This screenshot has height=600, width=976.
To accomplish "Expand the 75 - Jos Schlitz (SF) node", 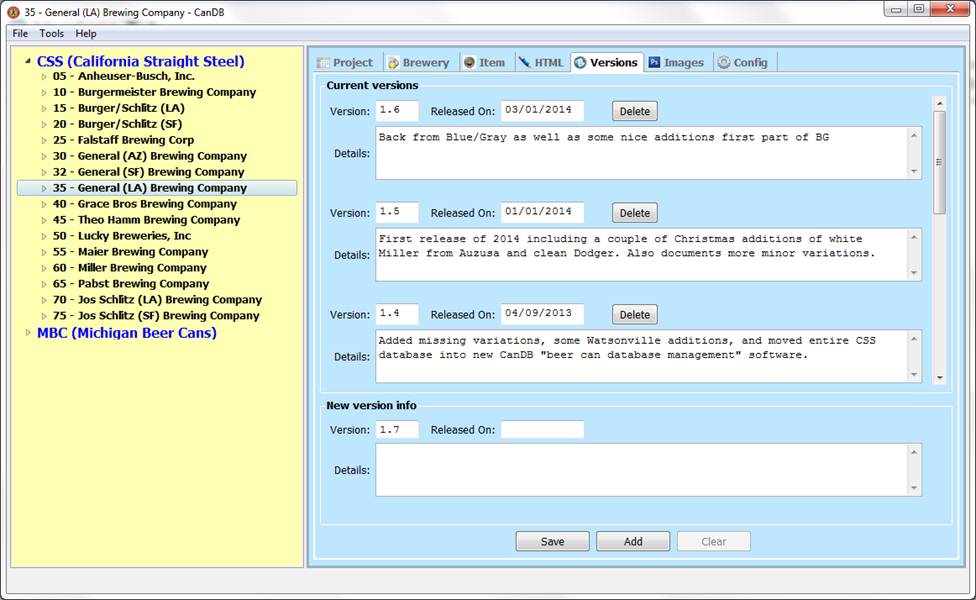I will click(x=44, y=316).
